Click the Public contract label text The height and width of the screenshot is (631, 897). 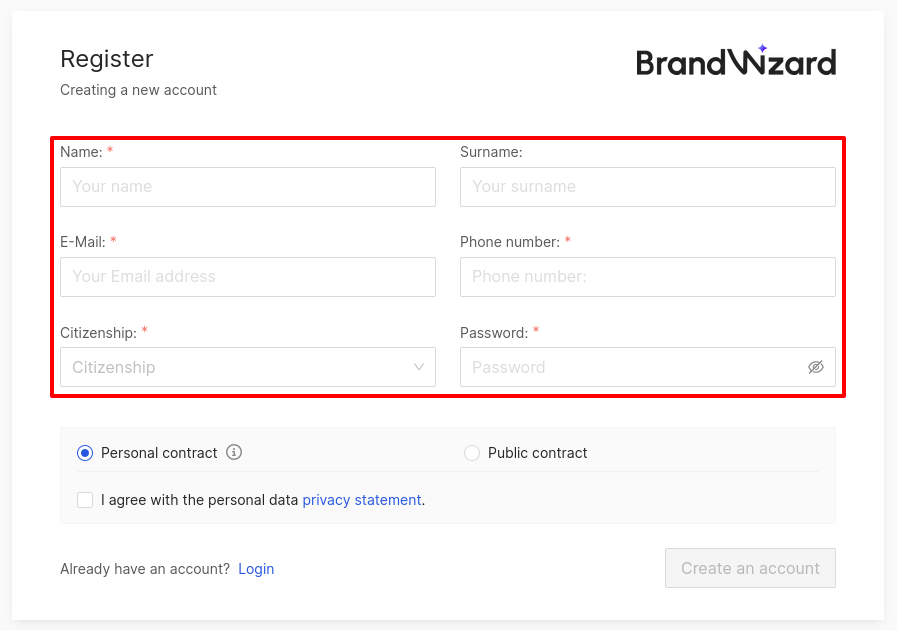pyautogui.click(x=537, y=453)
